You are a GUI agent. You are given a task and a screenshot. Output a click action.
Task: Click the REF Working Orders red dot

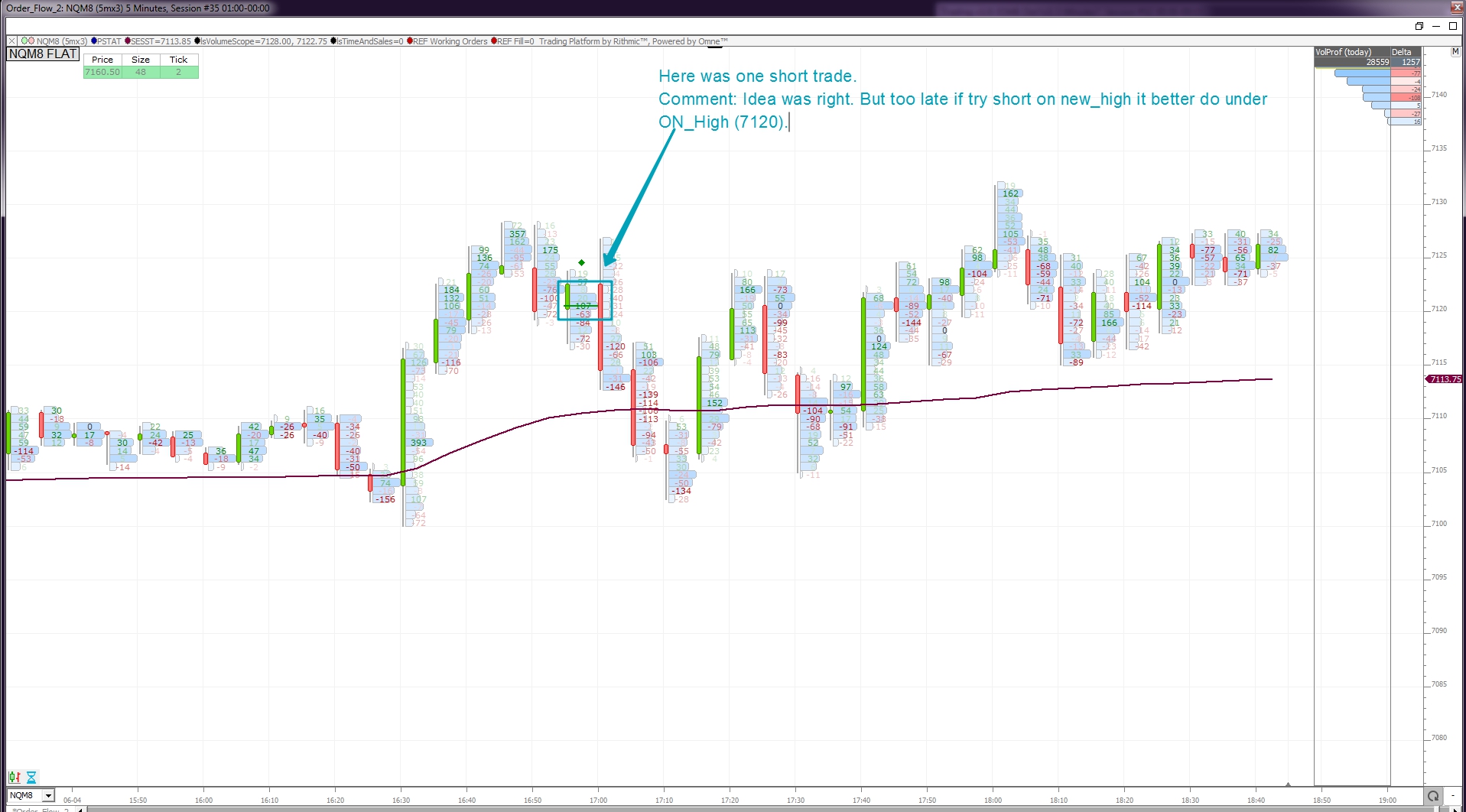coord(410,41)
